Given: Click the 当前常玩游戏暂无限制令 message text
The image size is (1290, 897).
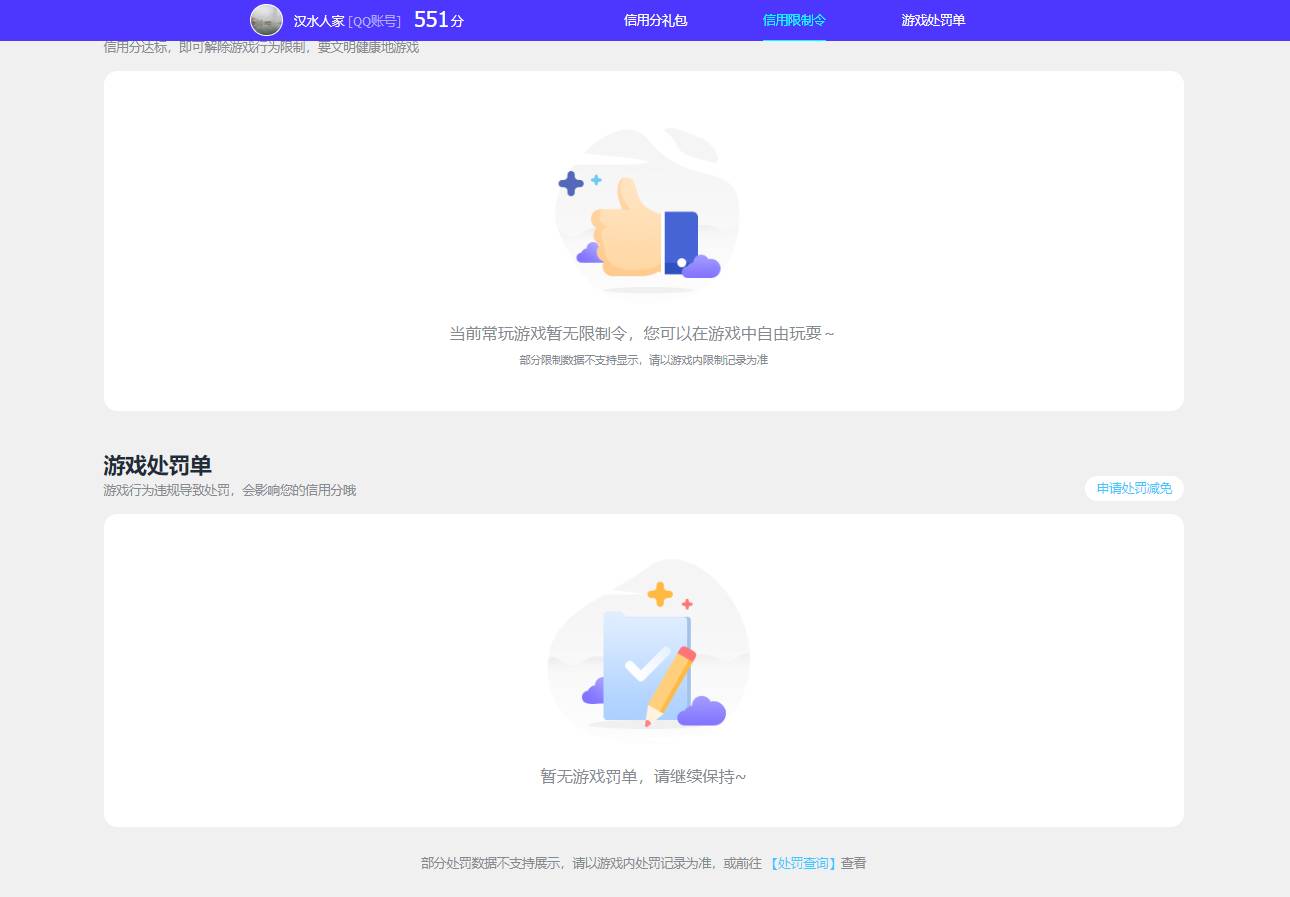Looking at the screenshot, I should tap(644, 332).
